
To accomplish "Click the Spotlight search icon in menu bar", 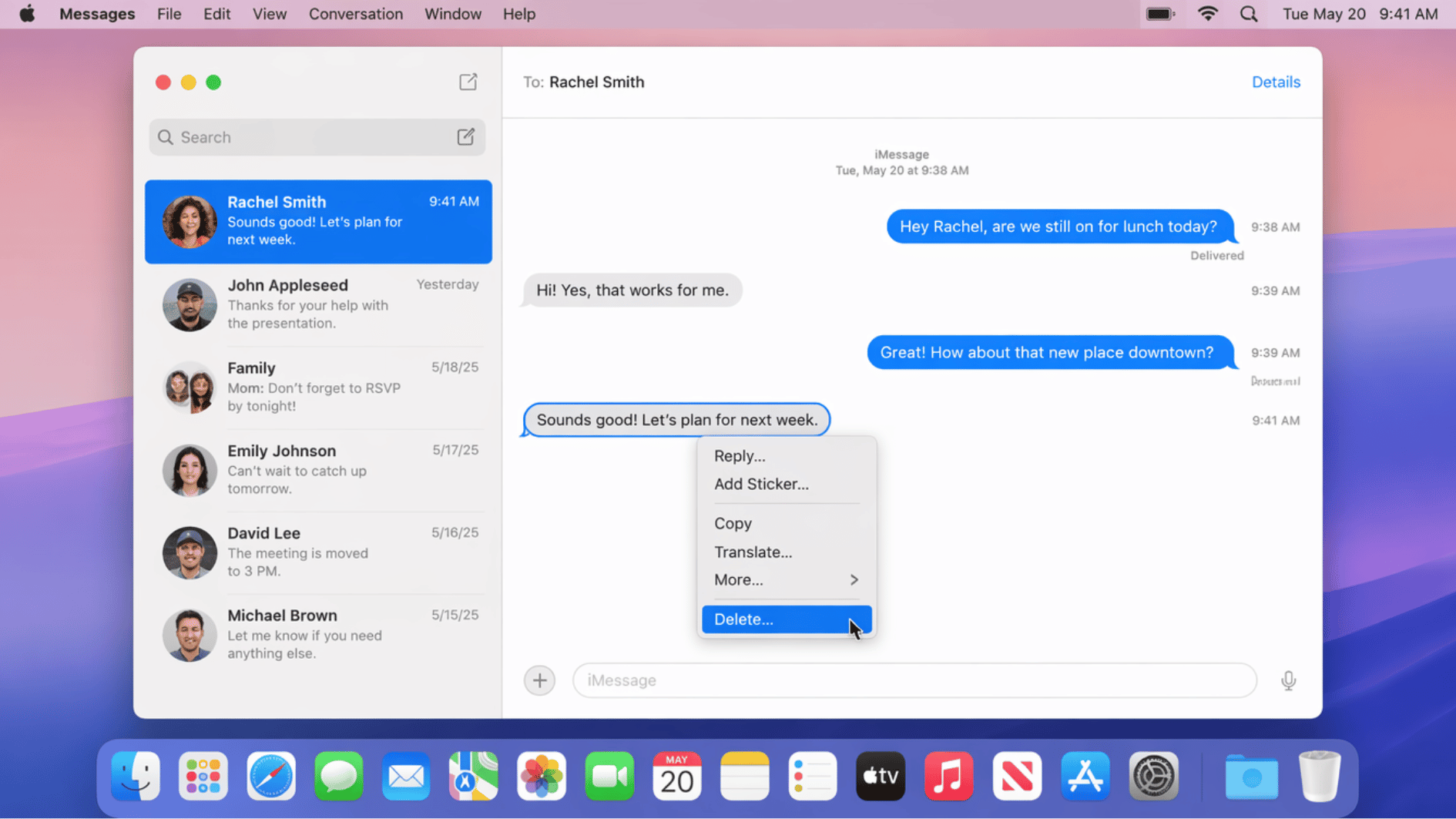I will (1249, 14).
